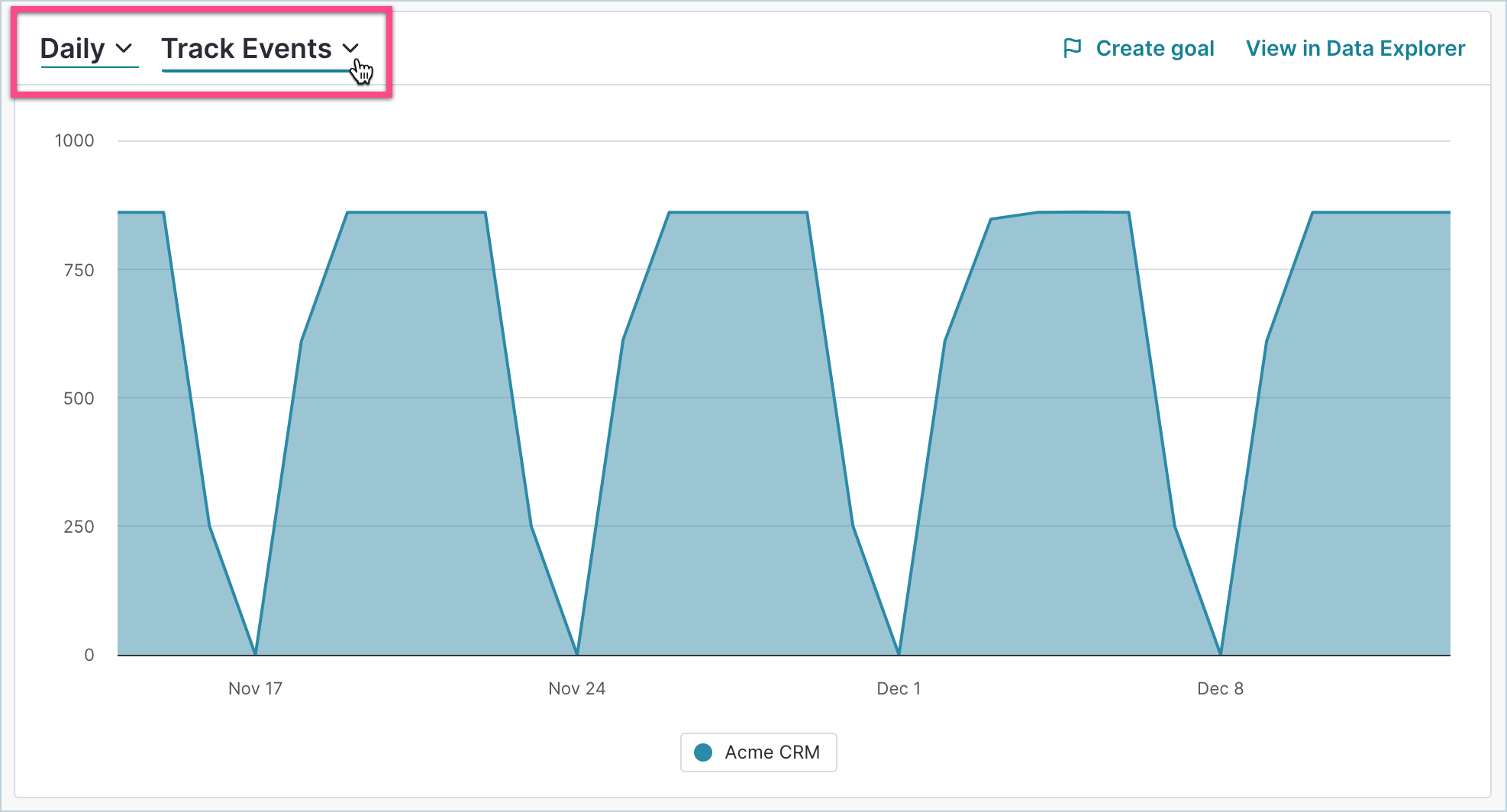Click the 250 y-axis label
Viewport: 1507px width, 812px height.
click(79, 527)
